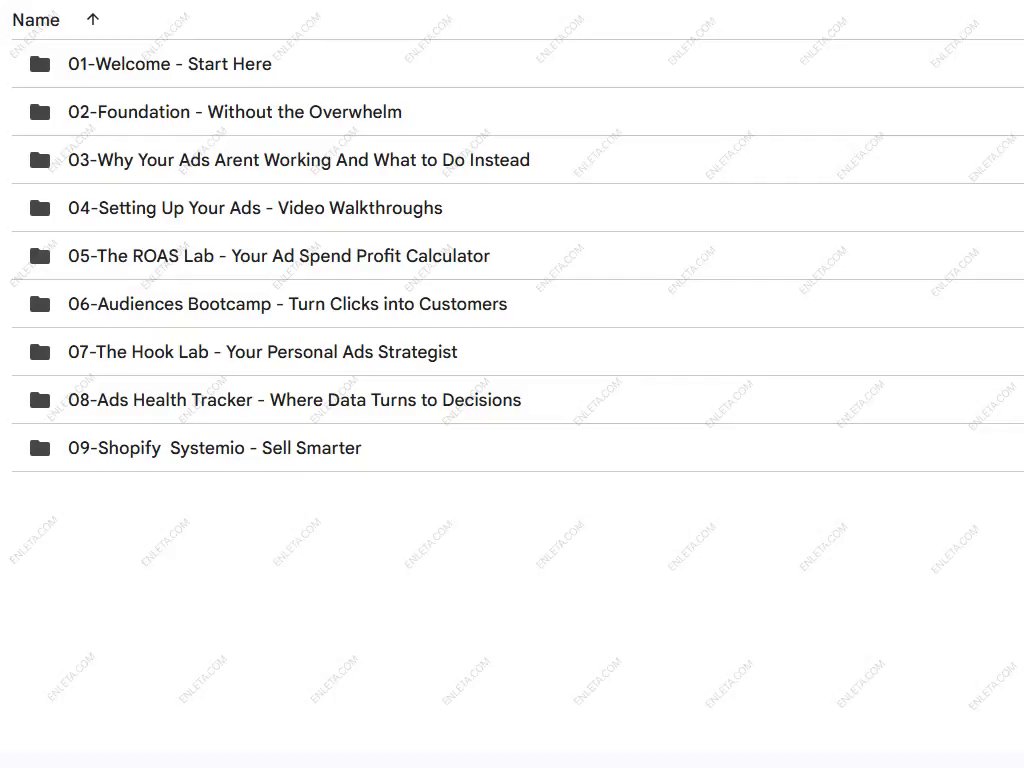Sort by the Name column header

coord(36,20)
